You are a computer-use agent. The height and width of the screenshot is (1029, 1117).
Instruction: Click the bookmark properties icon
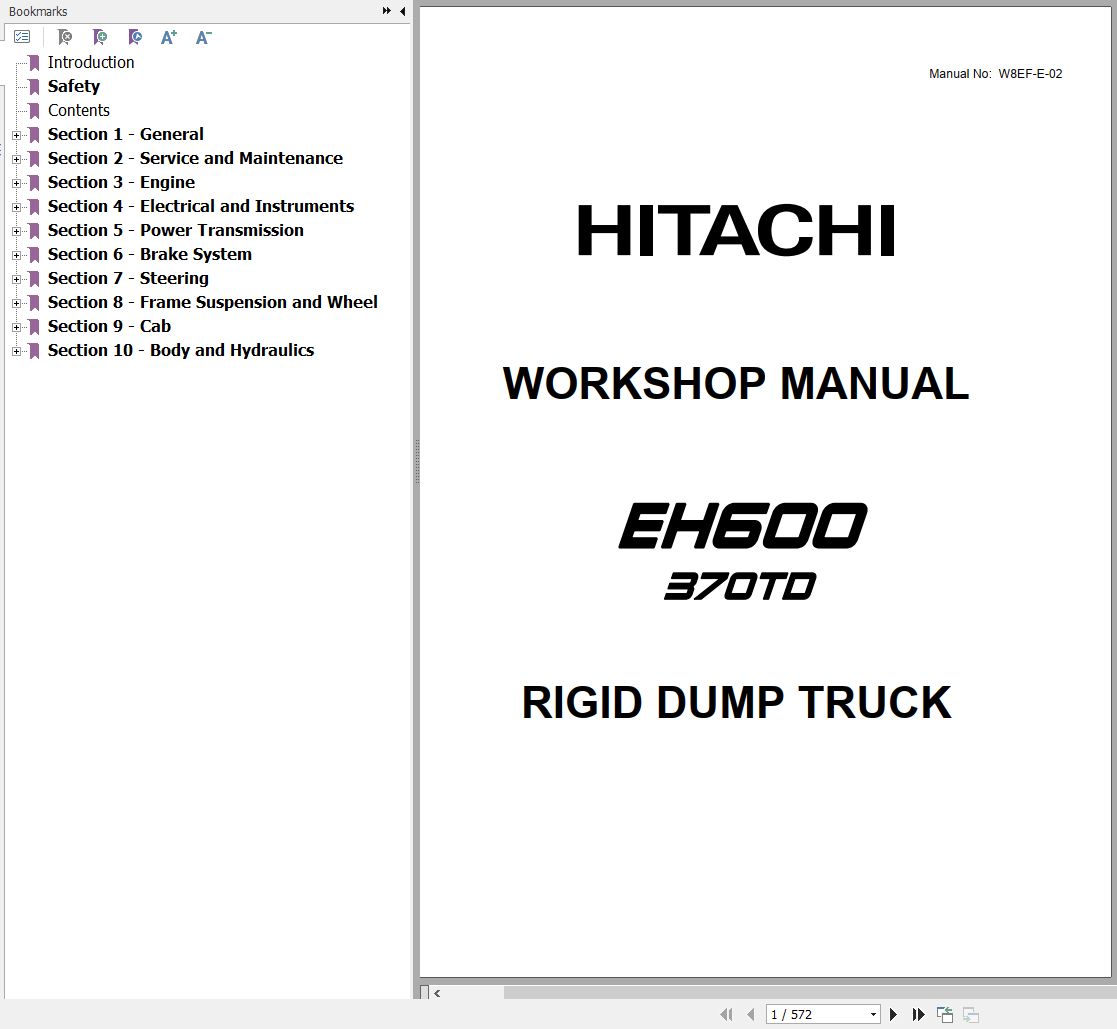coord(135,36)
